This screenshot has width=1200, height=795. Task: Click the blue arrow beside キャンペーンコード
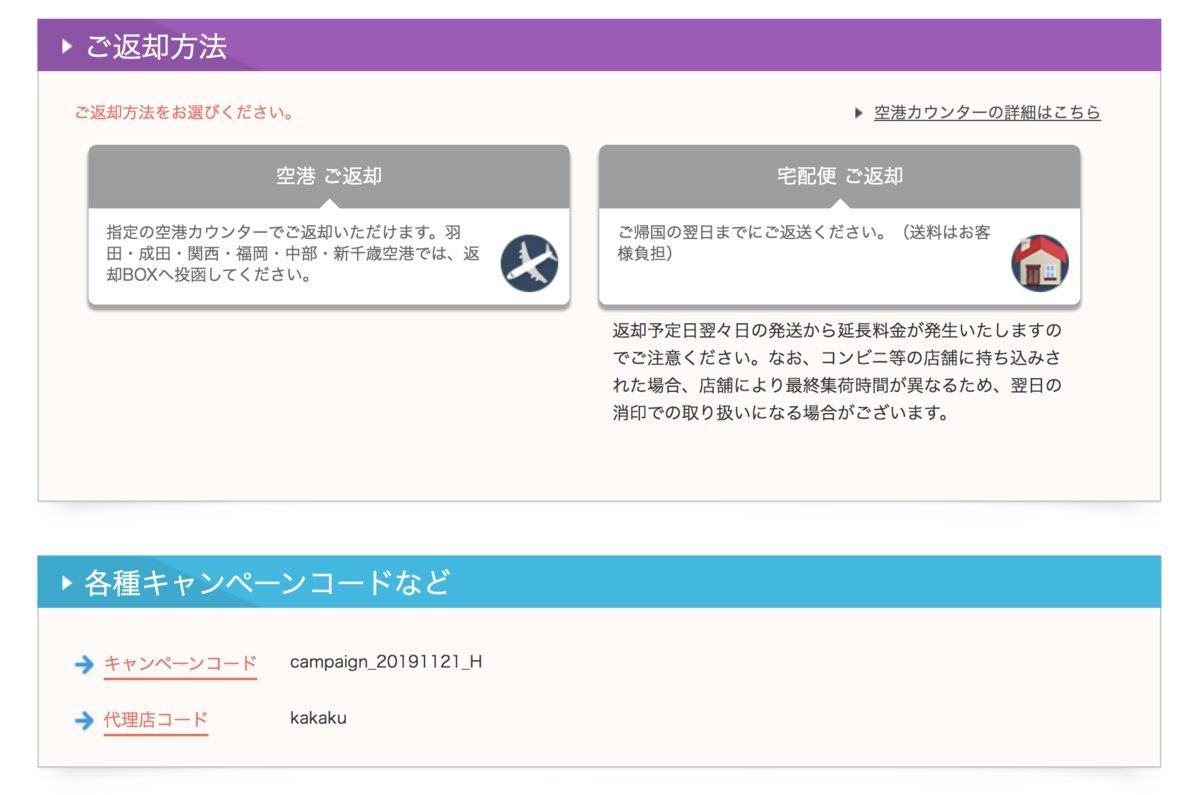pyautogui.click(x=84, y=664)
